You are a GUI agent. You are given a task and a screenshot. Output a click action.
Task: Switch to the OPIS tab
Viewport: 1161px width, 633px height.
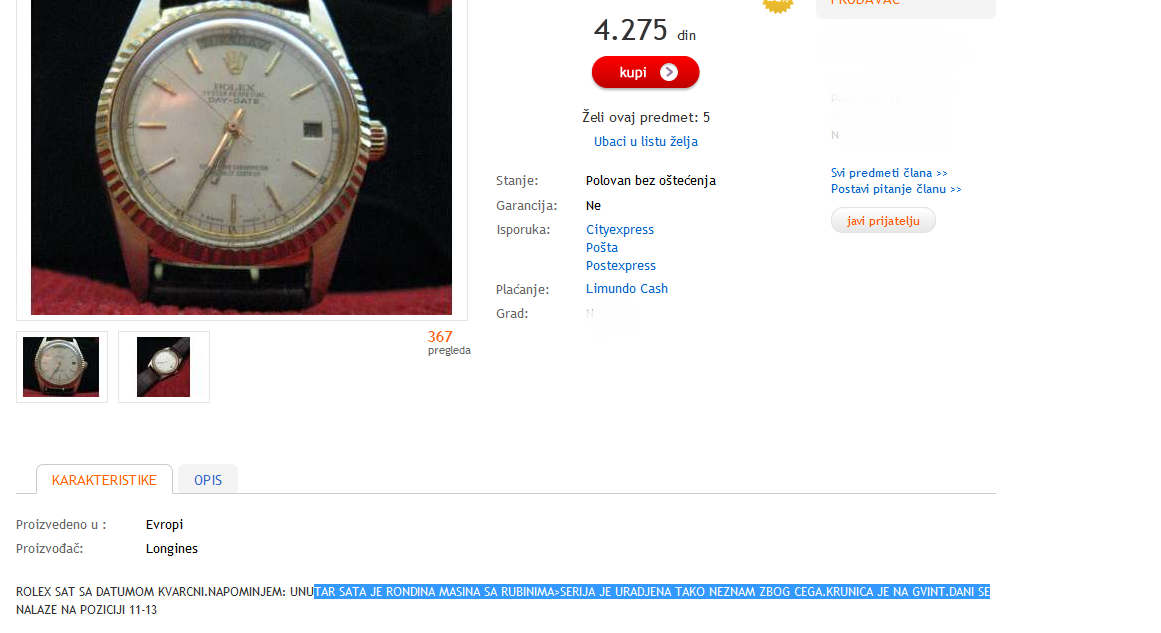point(208,480)
